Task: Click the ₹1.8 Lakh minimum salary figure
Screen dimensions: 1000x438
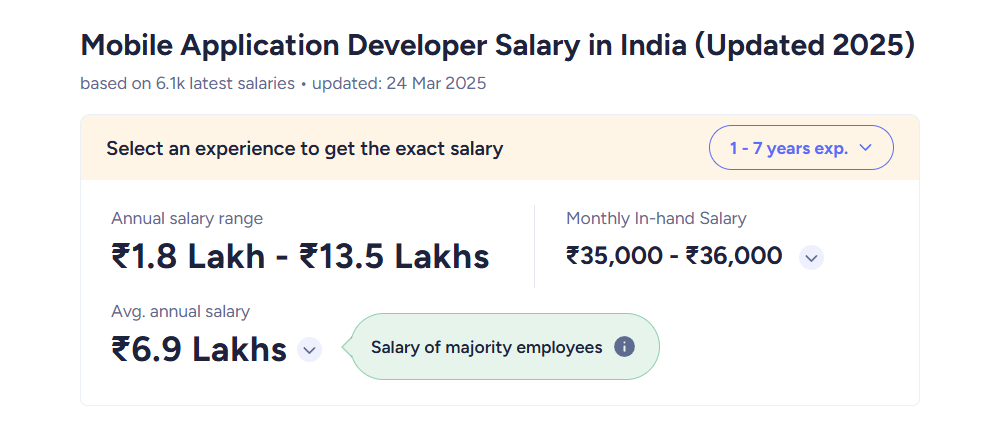Action: click(x=188, y=256)
